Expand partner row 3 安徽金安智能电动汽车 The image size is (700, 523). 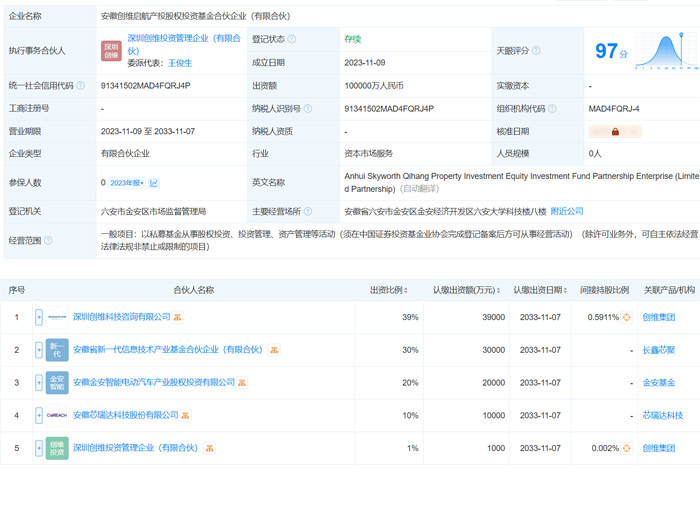click(x=39, y=382)
